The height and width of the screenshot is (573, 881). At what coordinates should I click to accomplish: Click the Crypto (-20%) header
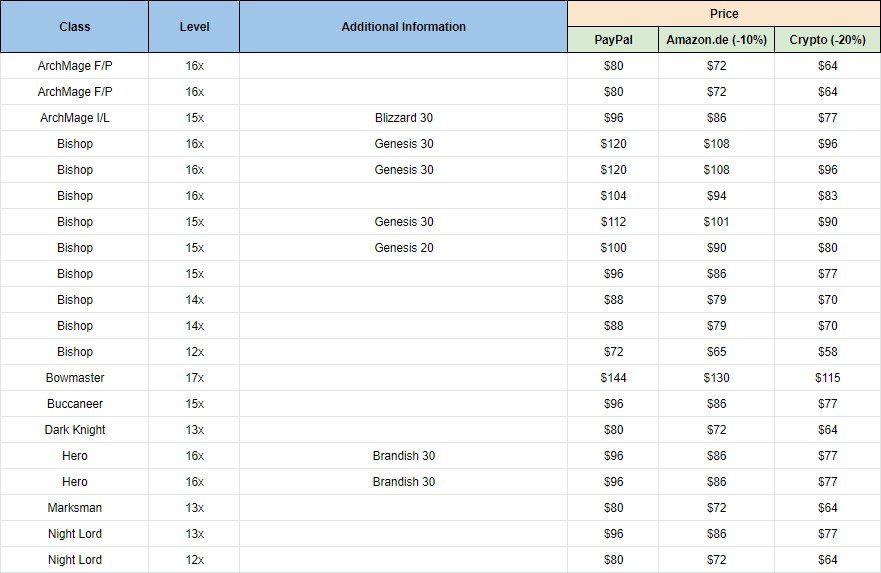[x=828, y=40]
